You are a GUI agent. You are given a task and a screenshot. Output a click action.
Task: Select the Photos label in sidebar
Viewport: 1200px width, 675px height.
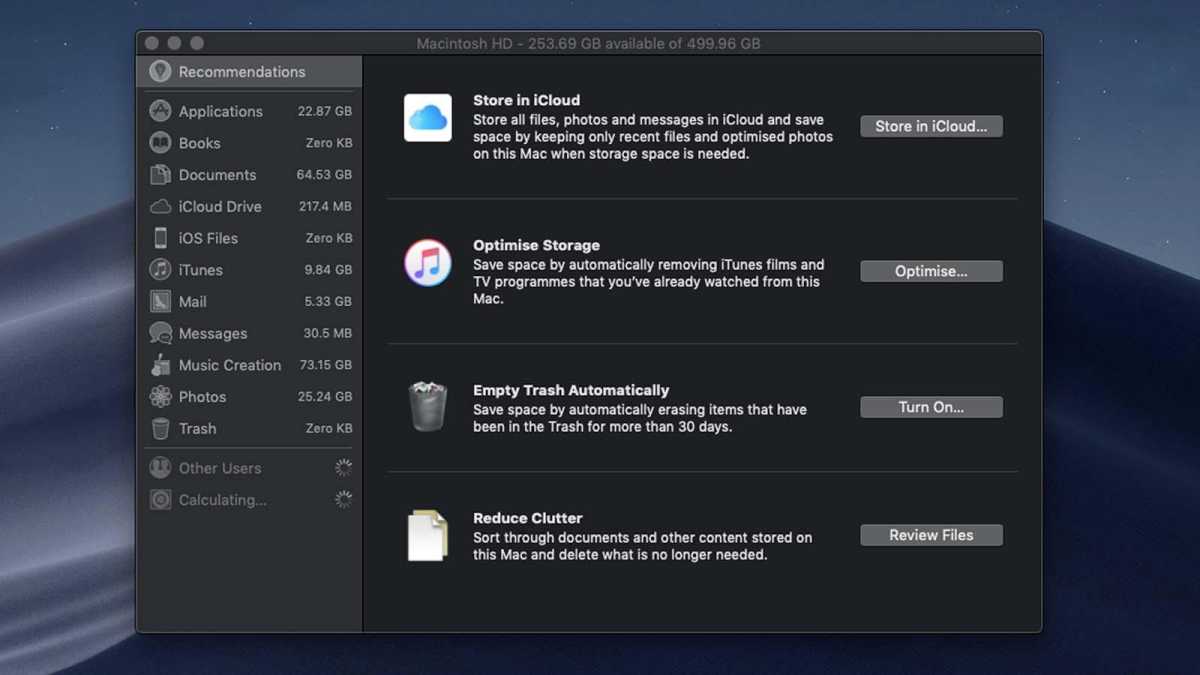point(203,397)
